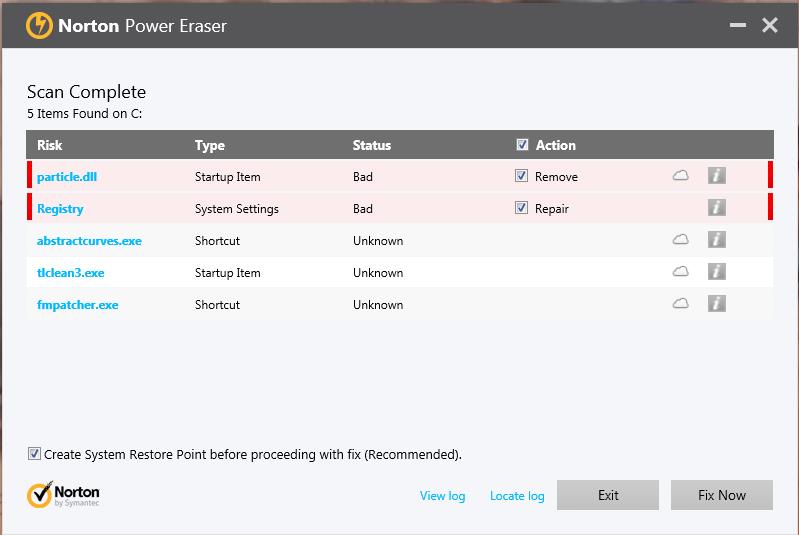Open info icon for fmpatcher.exe row
The image size is (799, 535).
[716, 304]
